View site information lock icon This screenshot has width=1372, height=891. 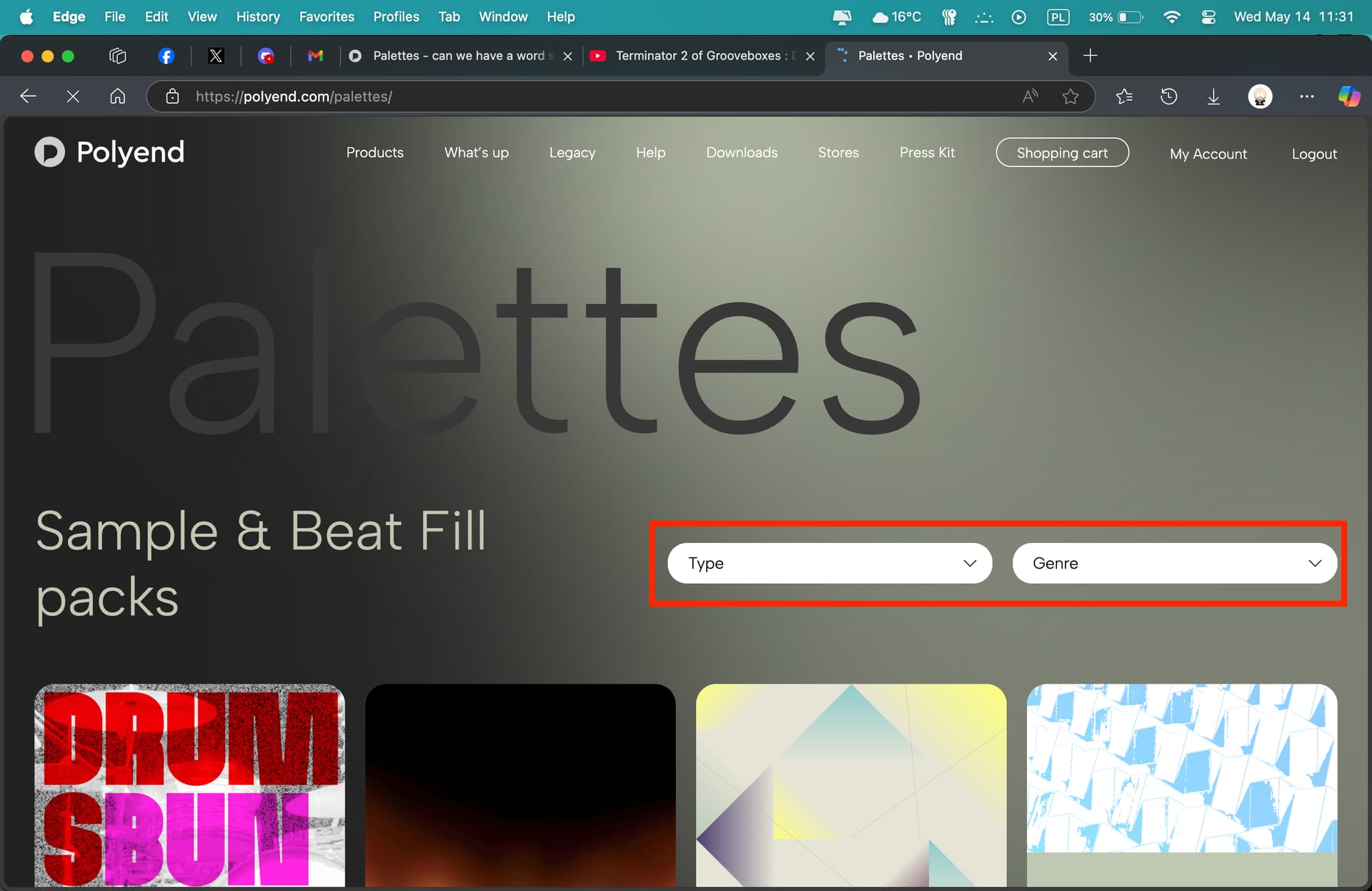click(172, 96)
